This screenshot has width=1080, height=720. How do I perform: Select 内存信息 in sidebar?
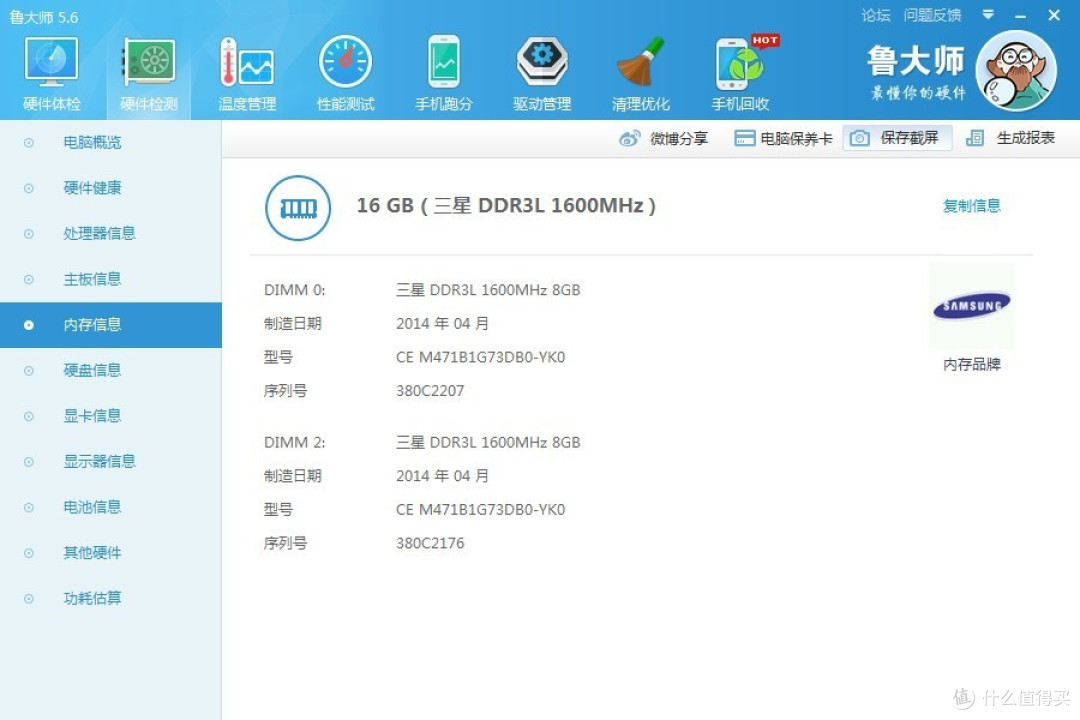point(111,325)
